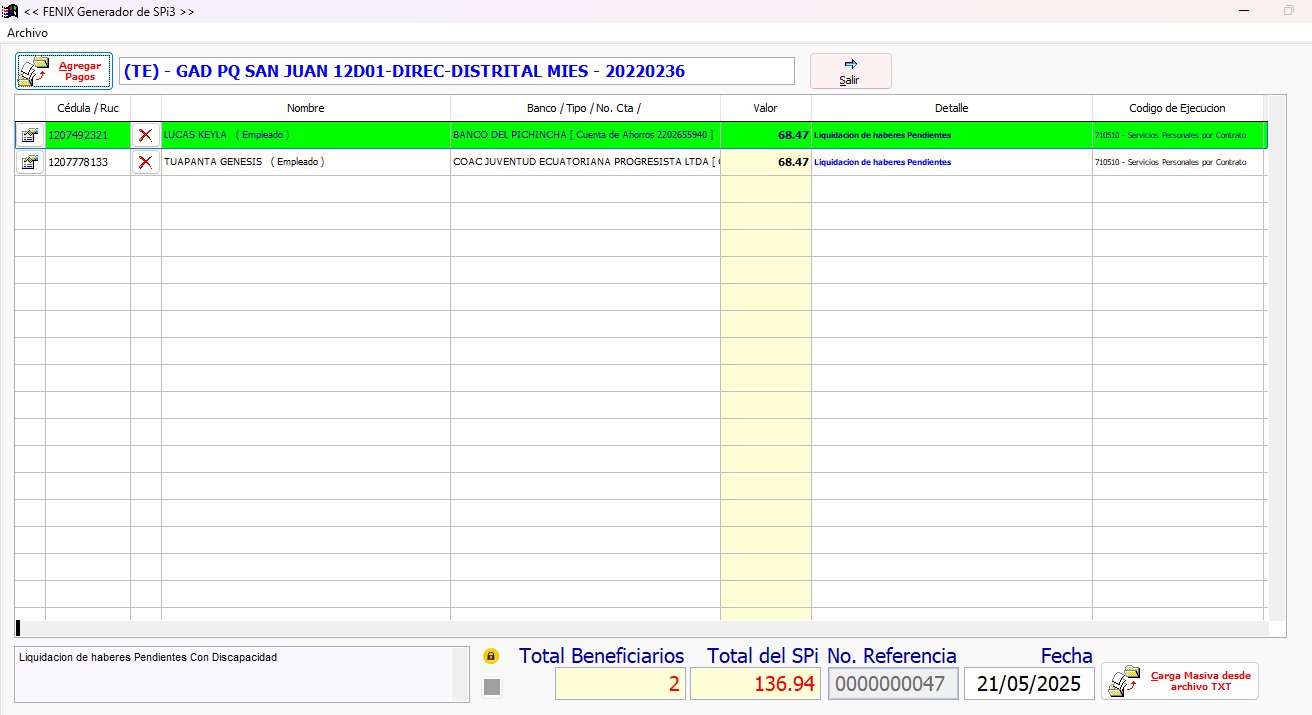Click the Total del SPi value 136.94

pyautogui.click(x=755, y=684)
